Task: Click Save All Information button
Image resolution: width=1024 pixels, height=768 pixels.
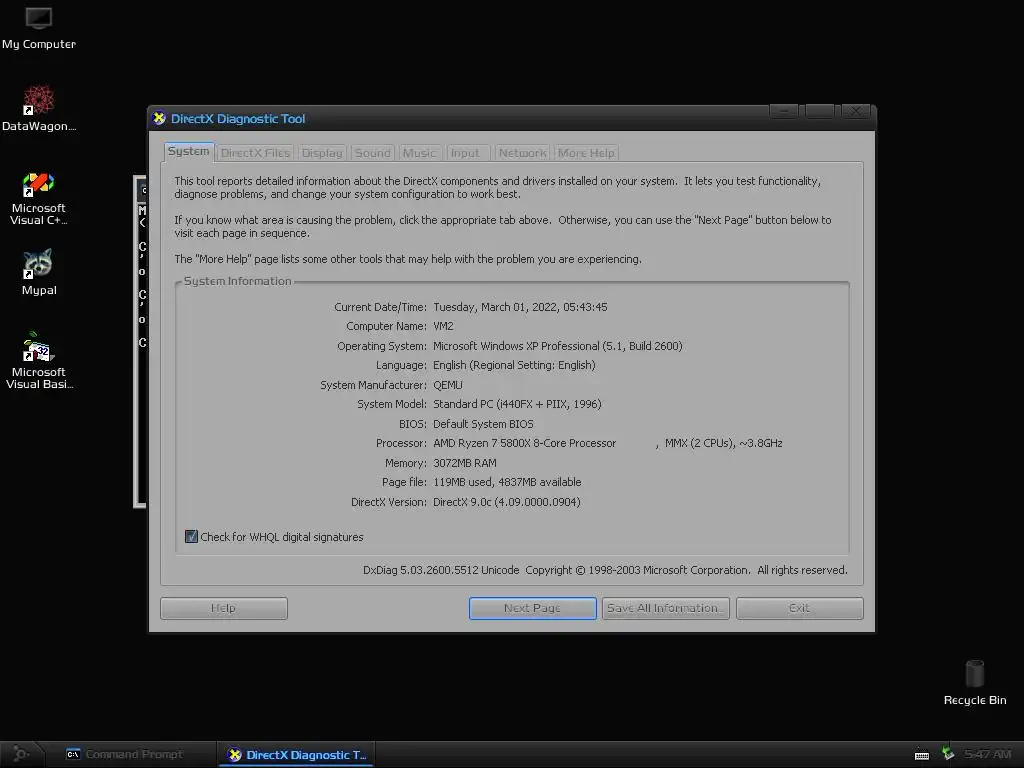Action: tap(665, 608)
